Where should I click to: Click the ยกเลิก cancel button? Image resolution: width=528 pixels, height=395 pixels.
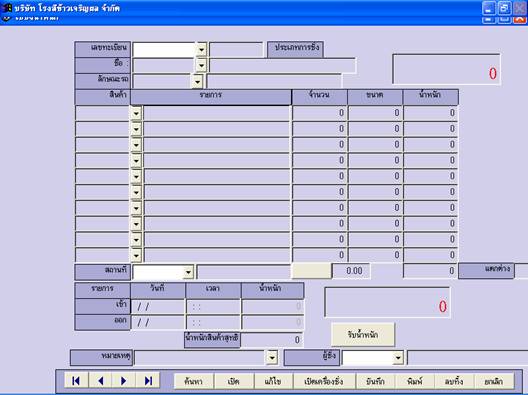click(x=494, y=381)
